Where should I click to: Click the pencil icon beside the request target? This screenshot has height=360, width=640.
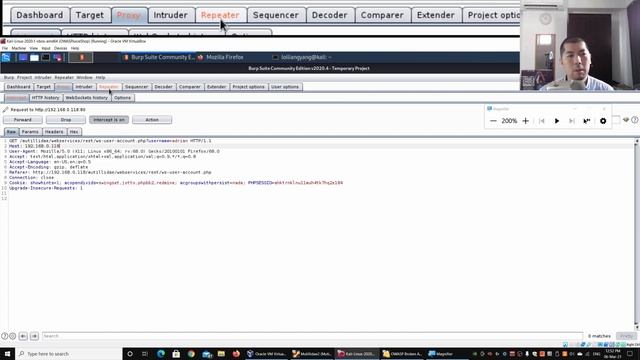coord(5,109)
